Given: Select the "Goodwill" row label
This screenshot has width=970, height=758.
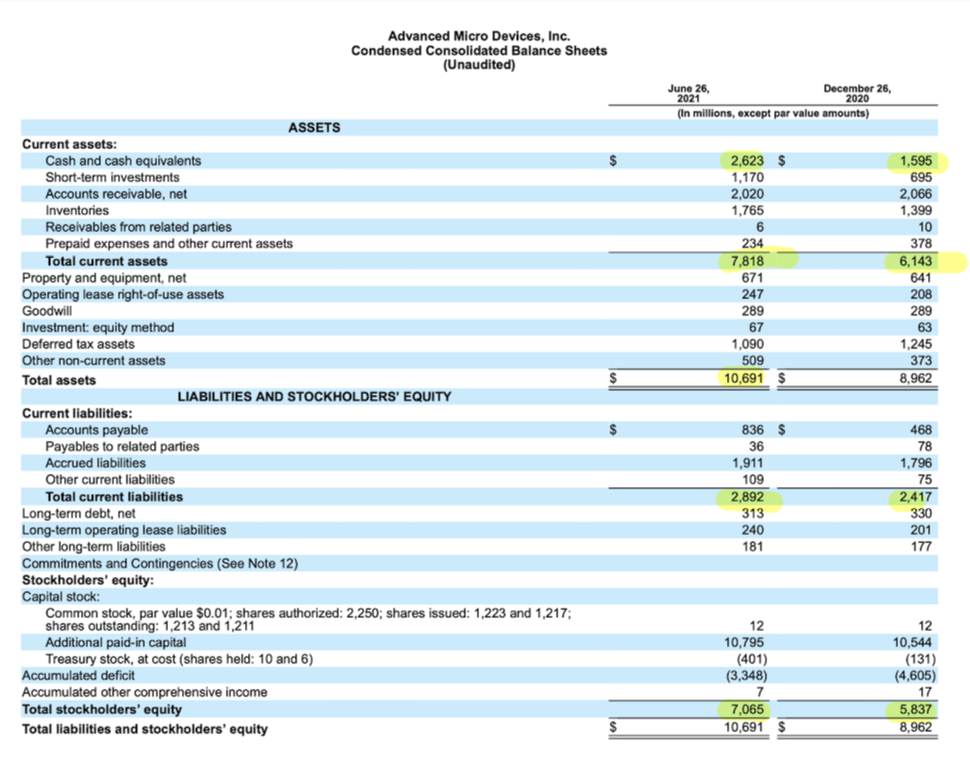Looking at the screenshot, I should click(x=47, y=311).
